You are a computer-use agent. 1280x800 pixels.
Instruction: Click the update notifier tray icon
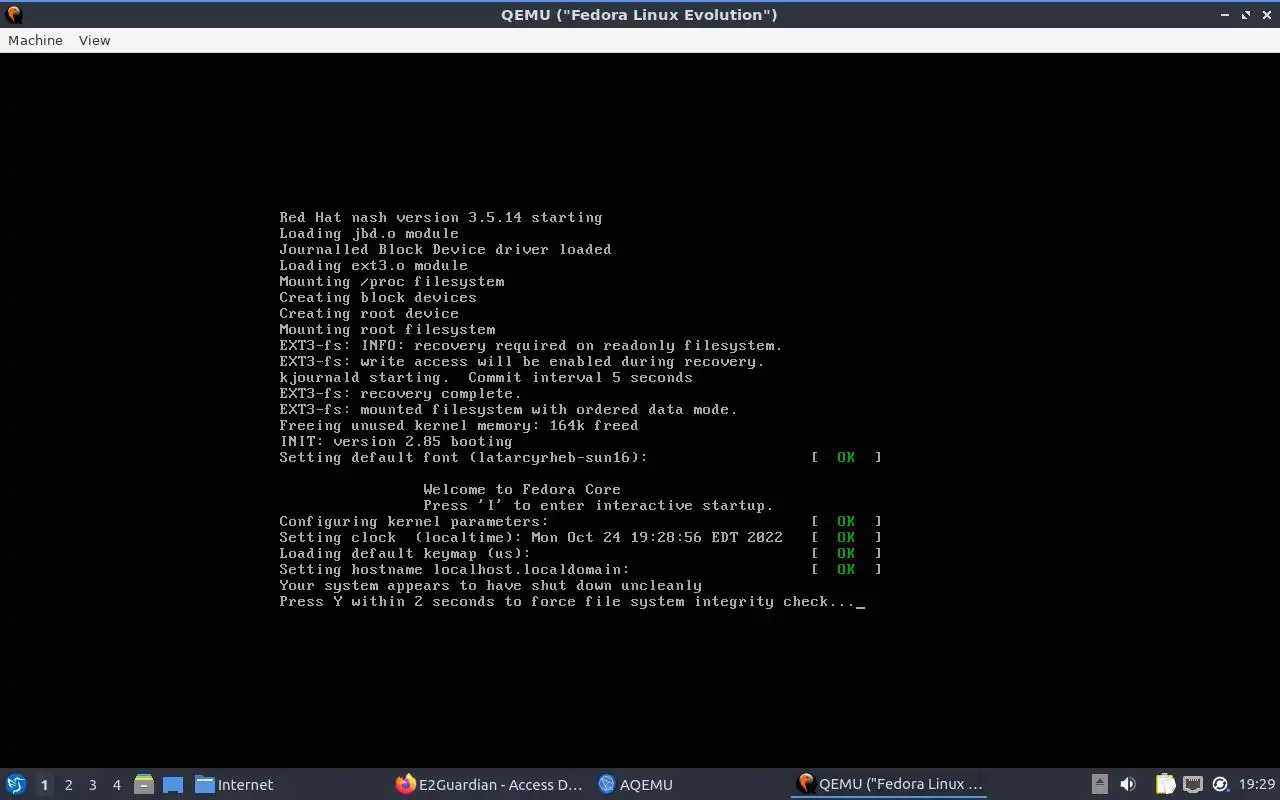(1220, 784)
